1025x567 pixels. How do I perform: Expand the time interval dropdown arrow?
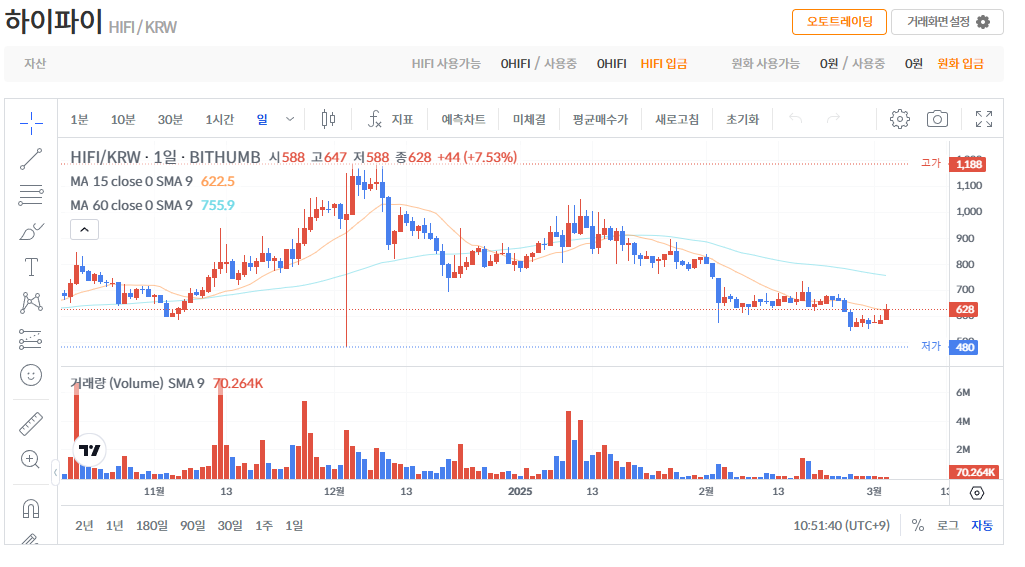point(290,119)
